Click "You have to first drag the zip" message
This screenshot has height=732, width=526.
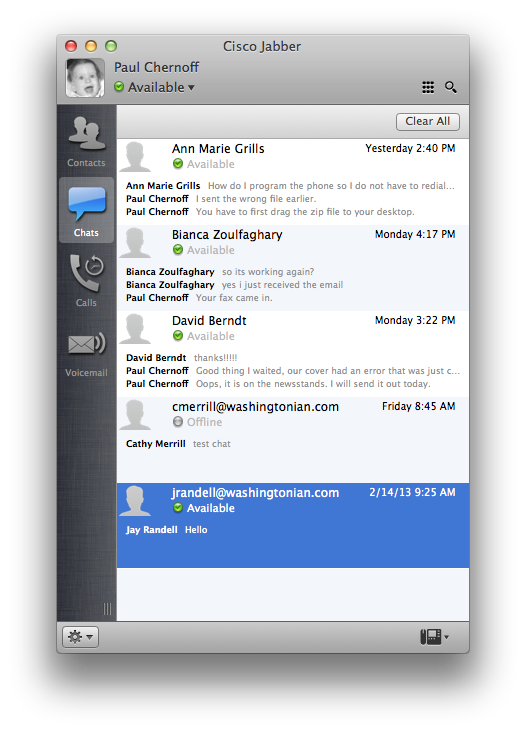[x=305, y=212]
